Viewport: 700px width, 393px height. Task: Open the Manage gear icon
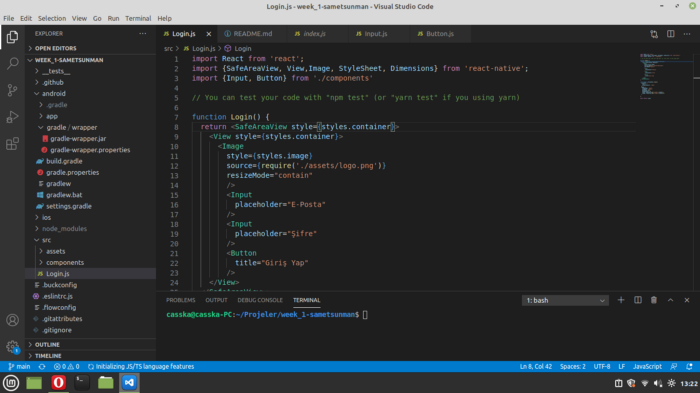[x=12, y=347]
